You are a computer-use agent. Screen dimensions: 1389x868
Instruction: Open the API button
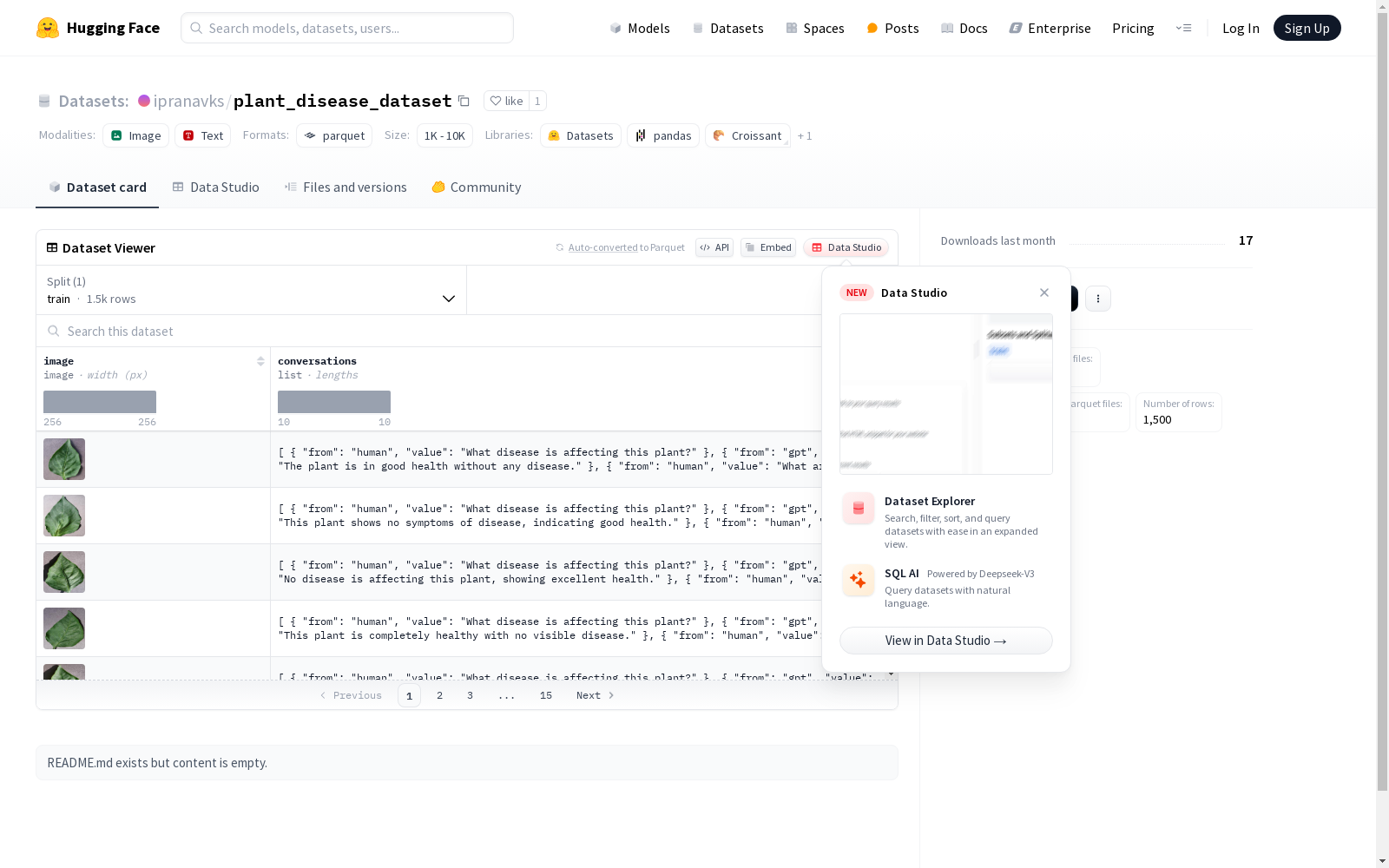click(x=714, y=247)
